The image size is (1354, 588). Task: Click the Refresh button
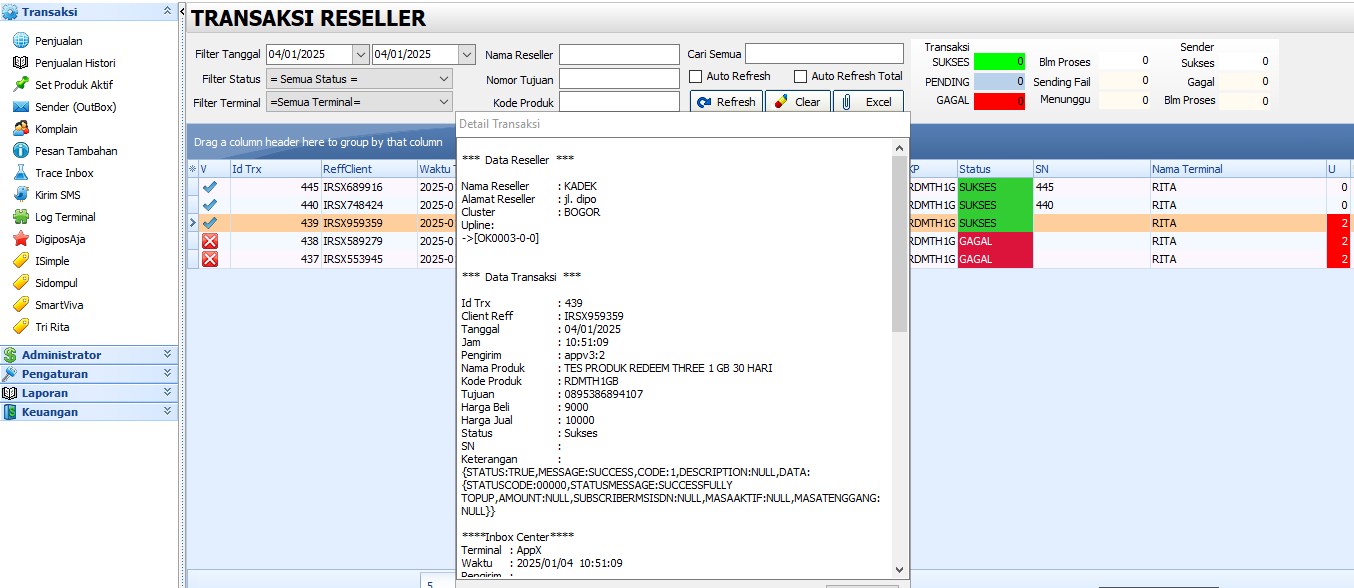click(x=726, y=101)
